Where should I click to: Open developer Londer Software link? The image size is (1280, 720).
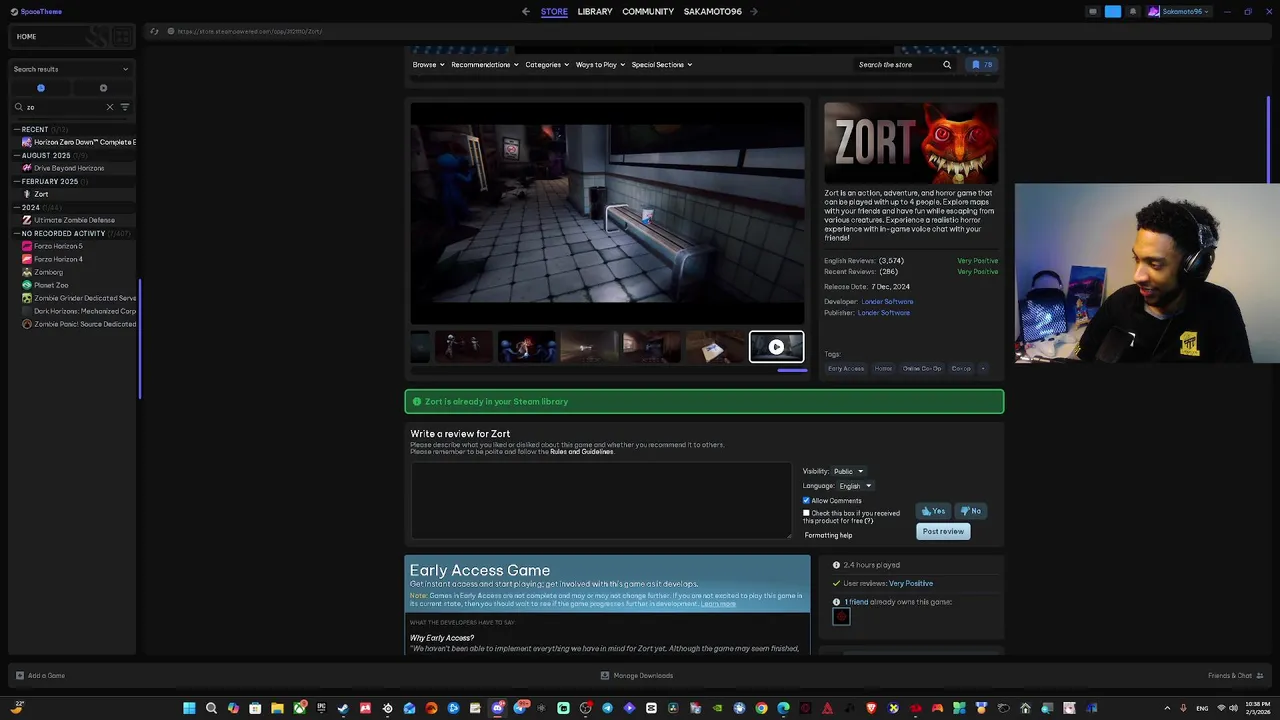coord(887,301)
